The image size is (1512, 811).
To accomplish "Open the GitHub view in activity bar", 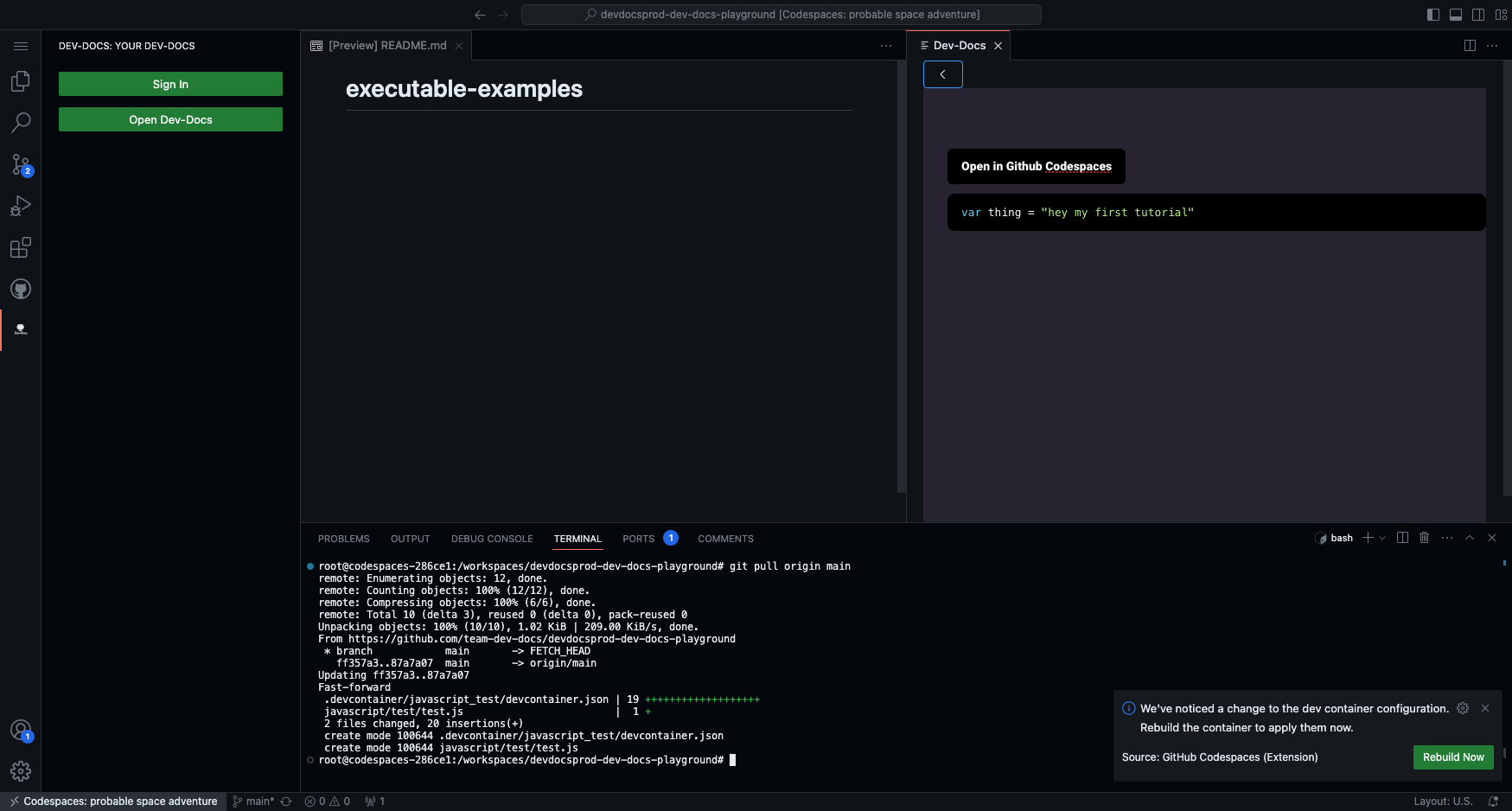I will pyautogui.click(x=21, y=289).
